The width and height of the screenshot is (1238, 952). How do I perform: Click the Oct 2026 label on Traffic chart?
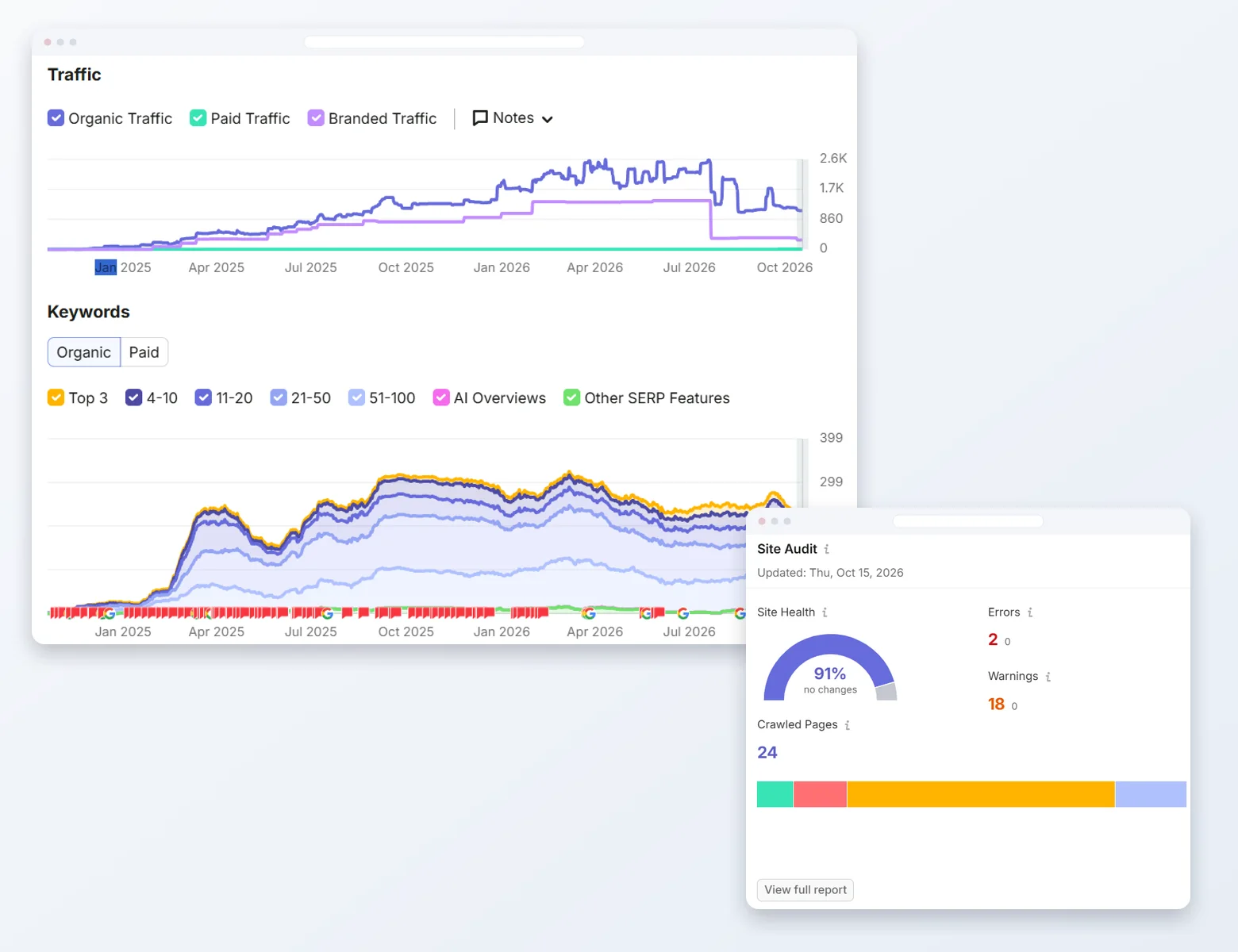tap(785, 267)
